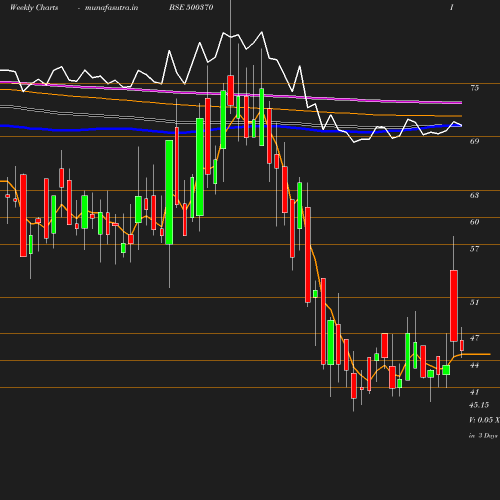Click the 'BSE 509370' symbol text
This screenshot has height=500, width=500.
(191, 8)
